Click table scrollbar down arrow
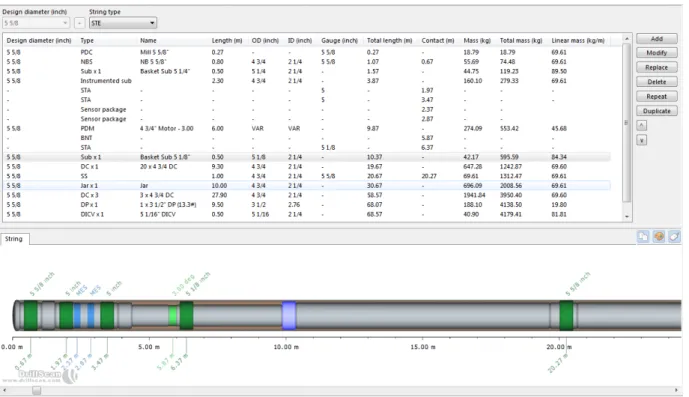Screen dimensions: 689x397 click(627, 216)
